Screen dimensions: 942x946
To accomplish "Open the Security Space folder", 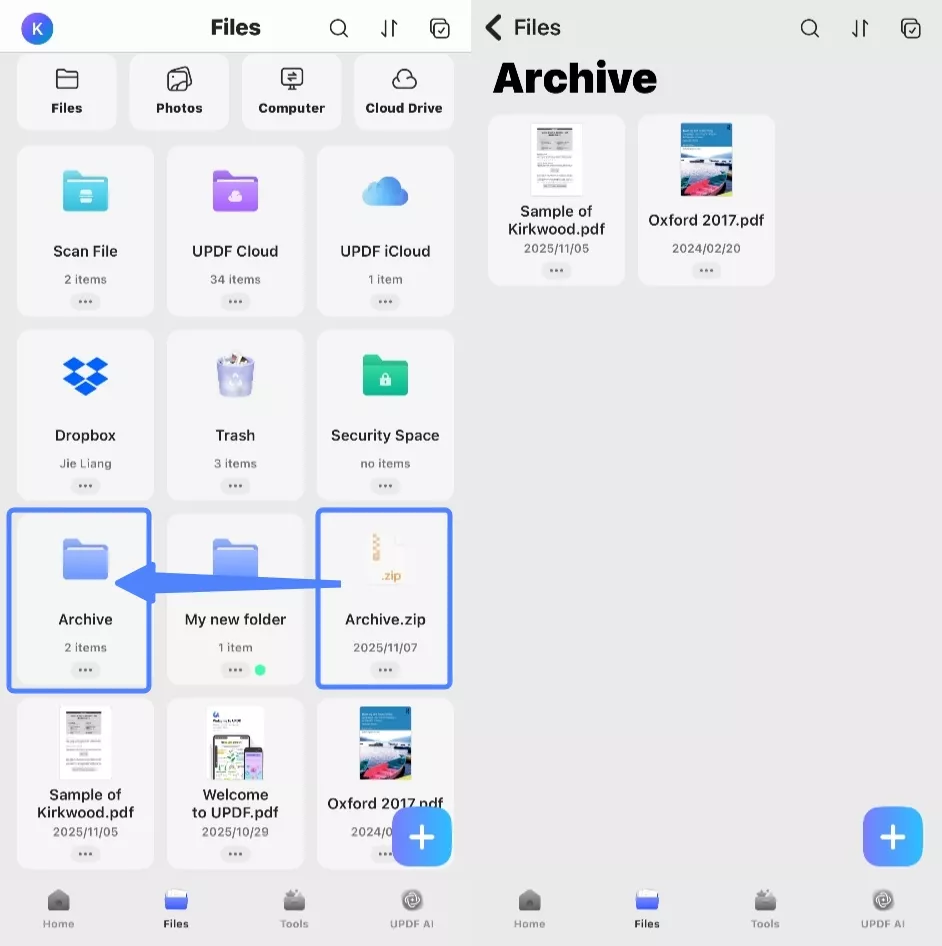I will click(x=385, y=400).
